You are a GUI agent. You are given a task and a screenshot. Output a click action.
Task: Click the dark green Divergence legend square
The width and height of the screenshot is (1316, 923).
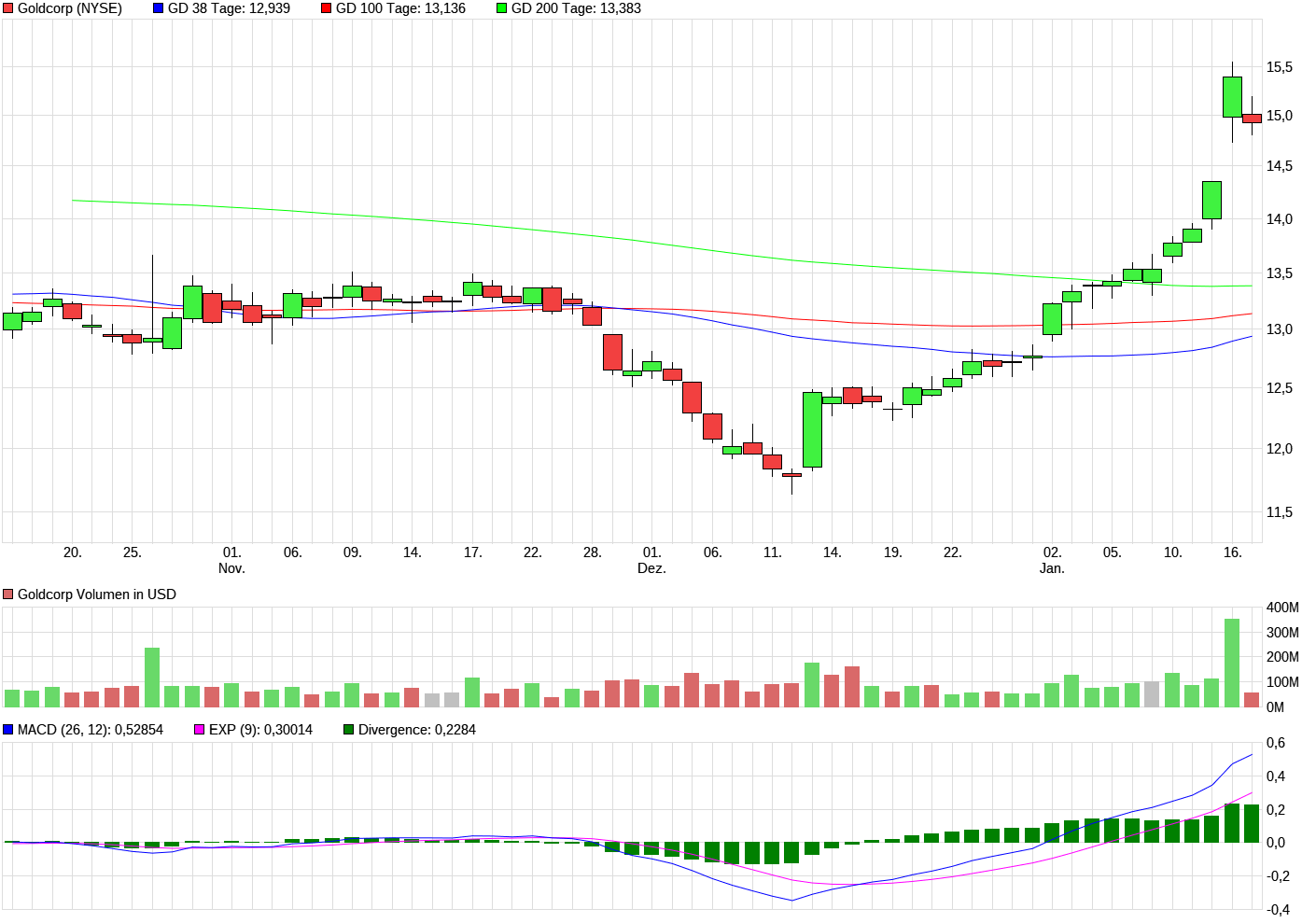(349, 729)
